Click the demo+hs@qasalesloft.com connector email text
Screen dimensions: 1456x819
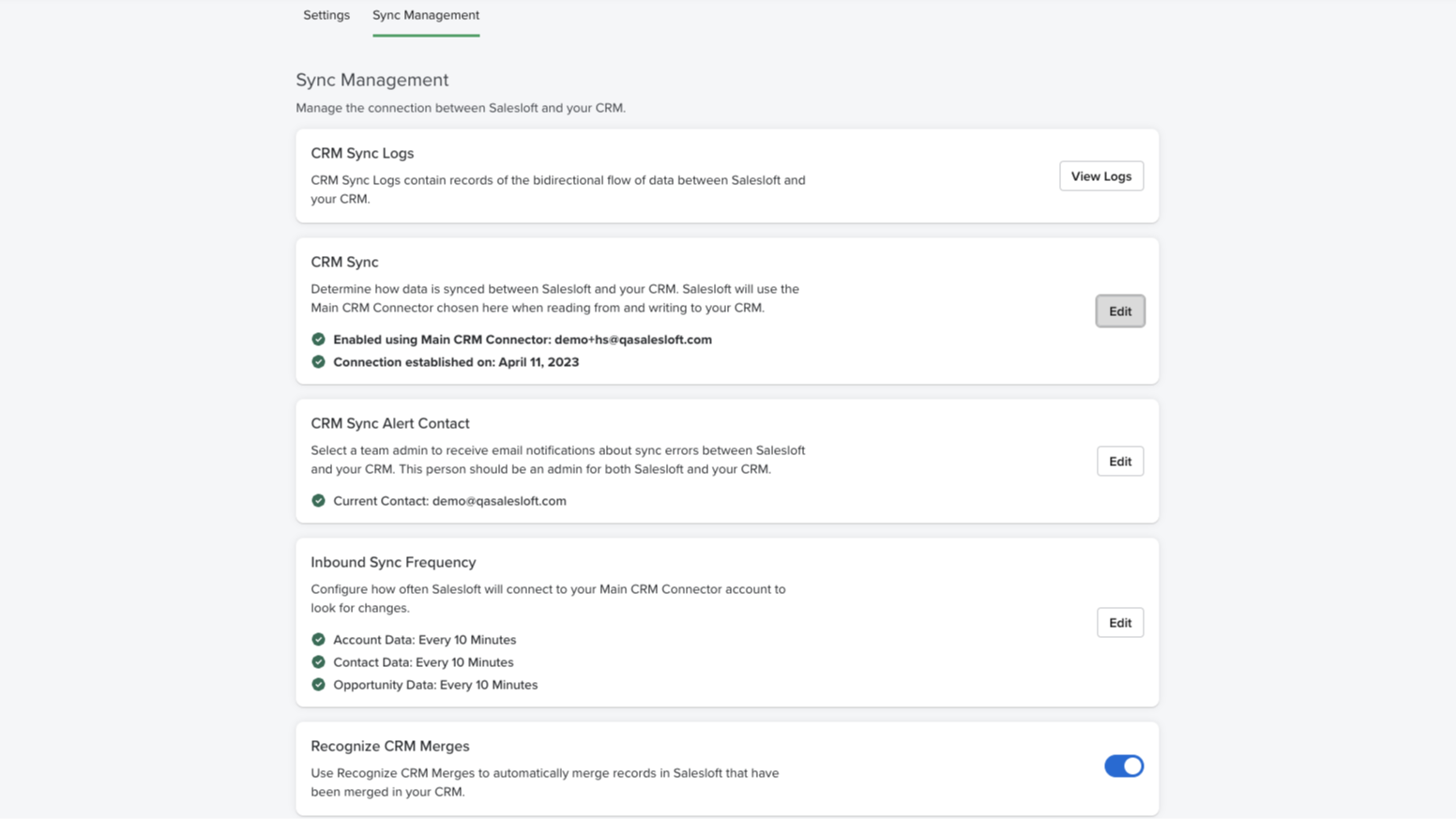point(632,340)
